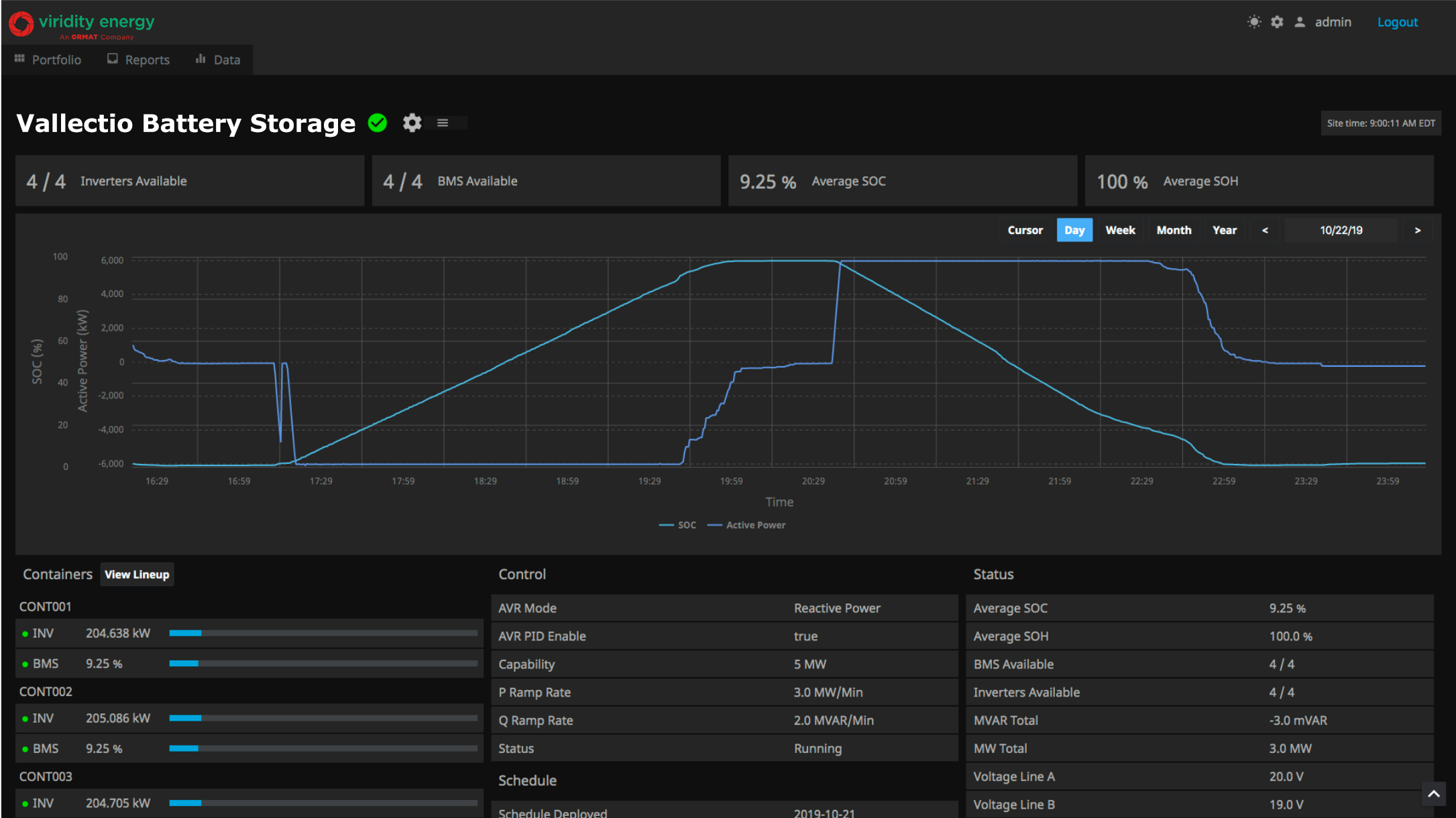Toggle SOC series in chart legend

[677, 525]
